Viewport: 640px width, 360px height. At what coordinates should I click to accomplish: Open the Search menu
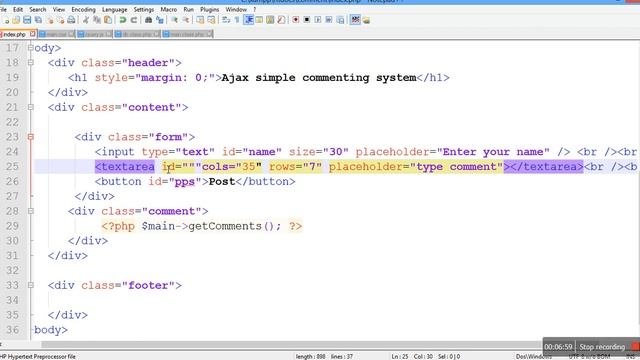click(x=38, y=9)
